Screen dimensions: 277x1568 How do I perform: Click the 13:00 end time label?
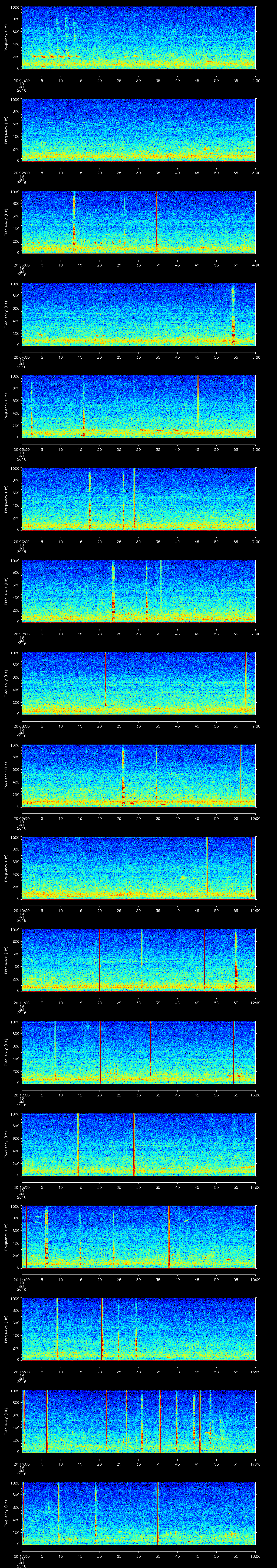(255, 1095)
